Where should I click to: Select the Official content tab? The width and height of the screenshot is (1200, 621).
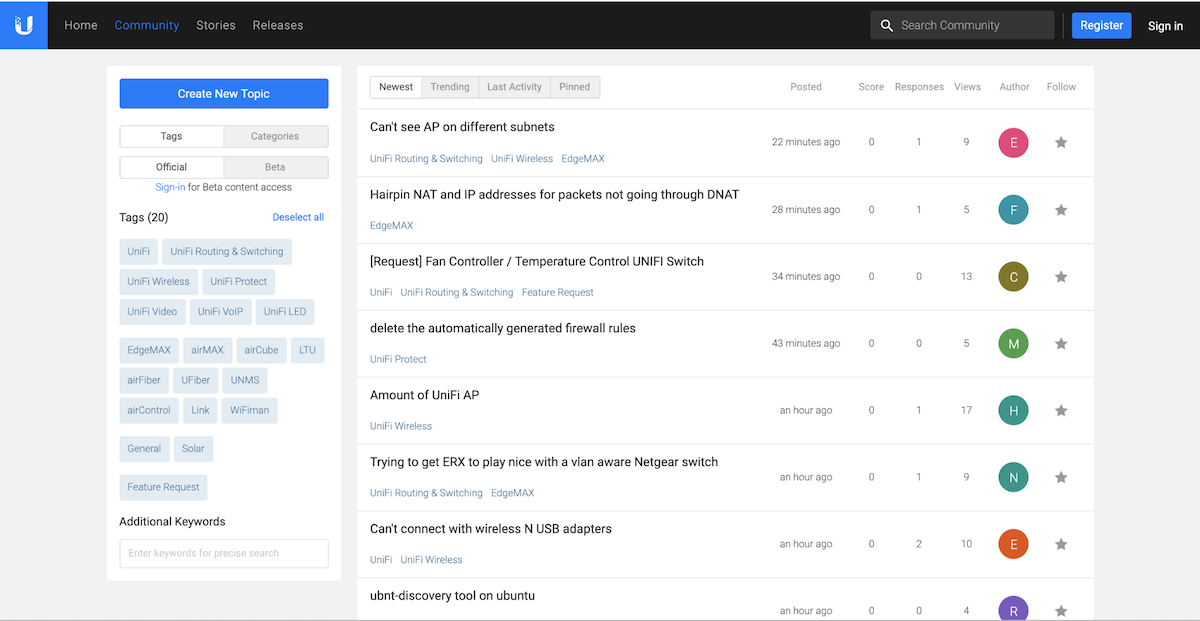[171, 167]
